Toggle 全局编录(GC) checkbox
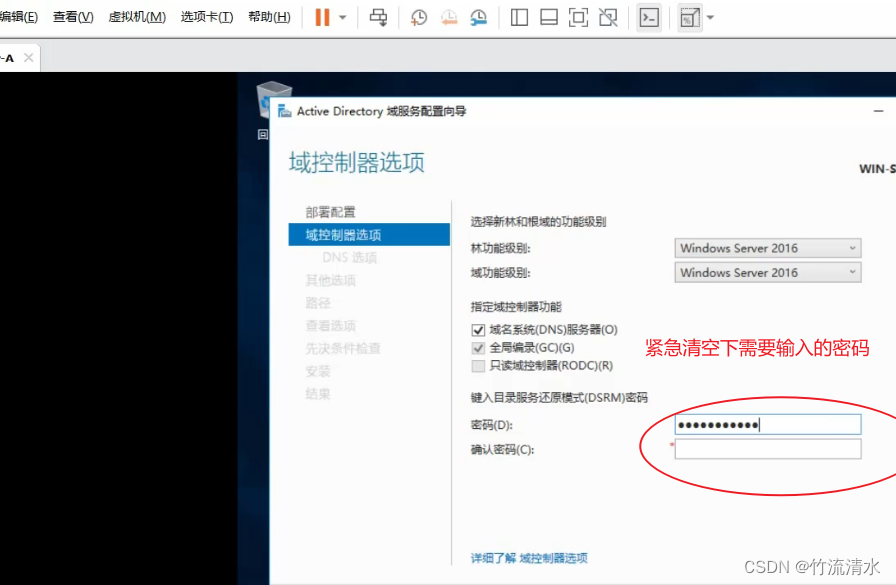The width and height of the screenshot is (896, 585). [478, 348]
